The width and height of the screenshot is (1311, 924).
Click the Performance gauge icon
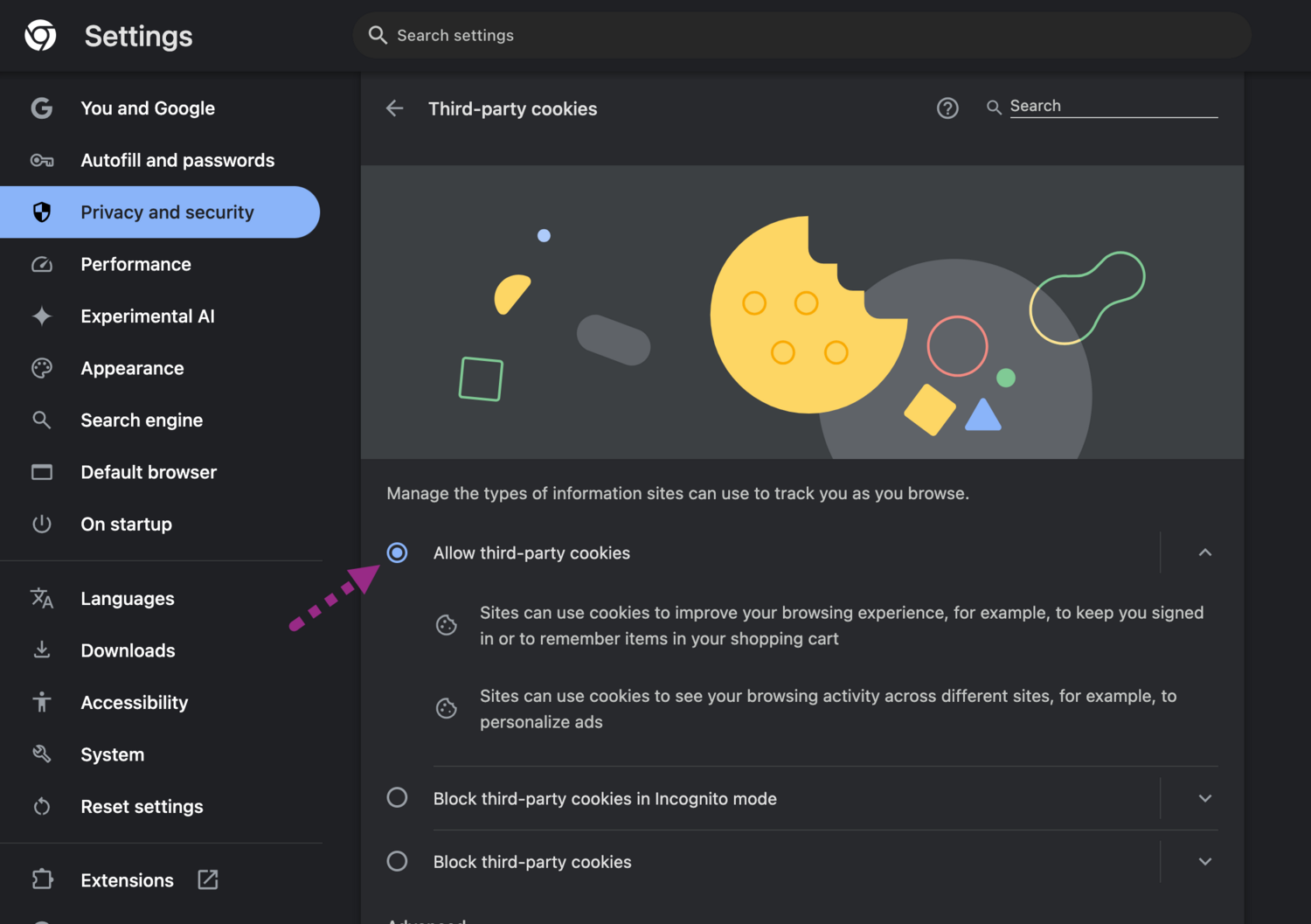(x=42, y=265)
